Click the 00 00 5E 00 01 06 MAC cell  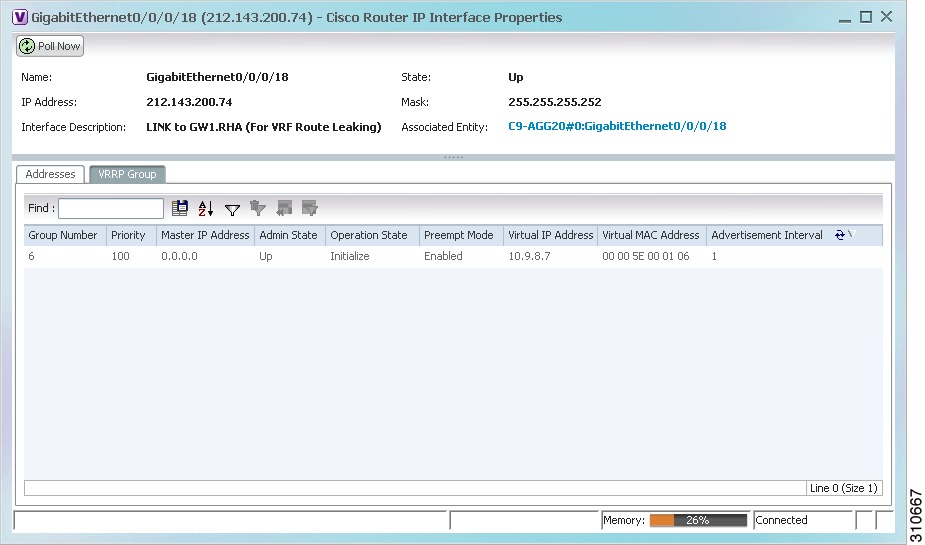[652, 257]
